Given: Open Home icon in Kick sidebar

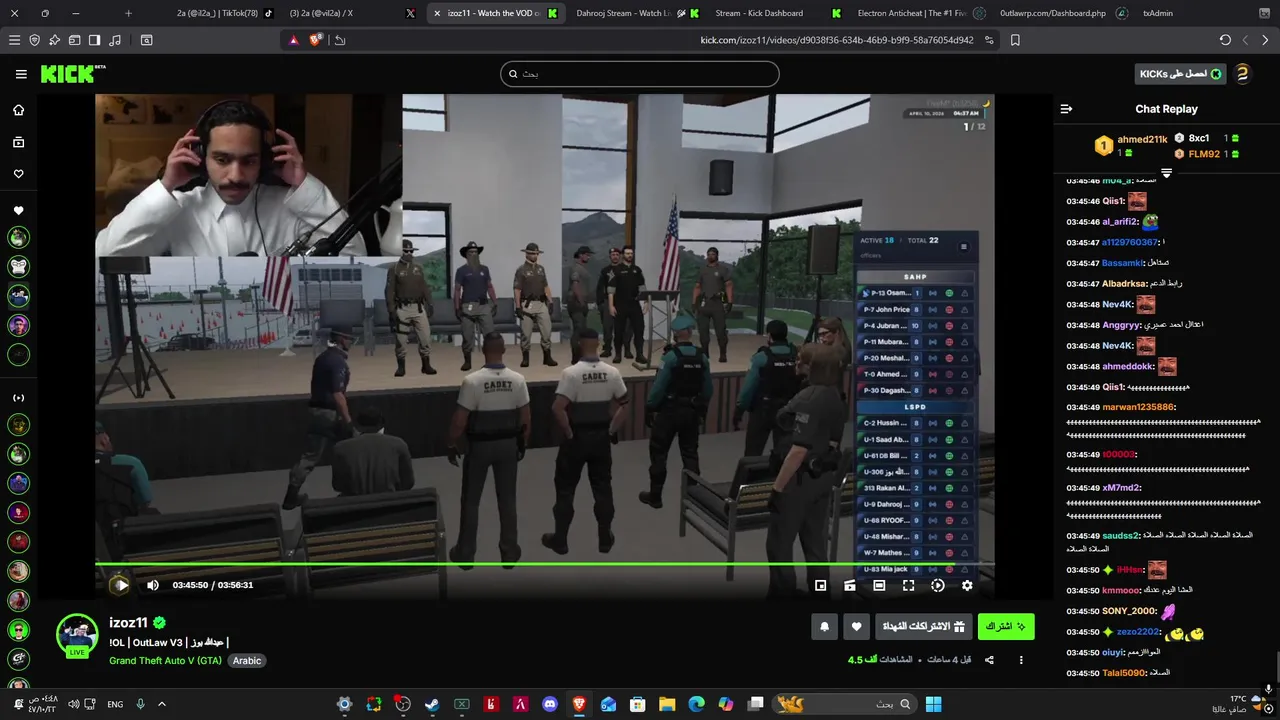Looking at the screenshot, I should click(18, 110).
